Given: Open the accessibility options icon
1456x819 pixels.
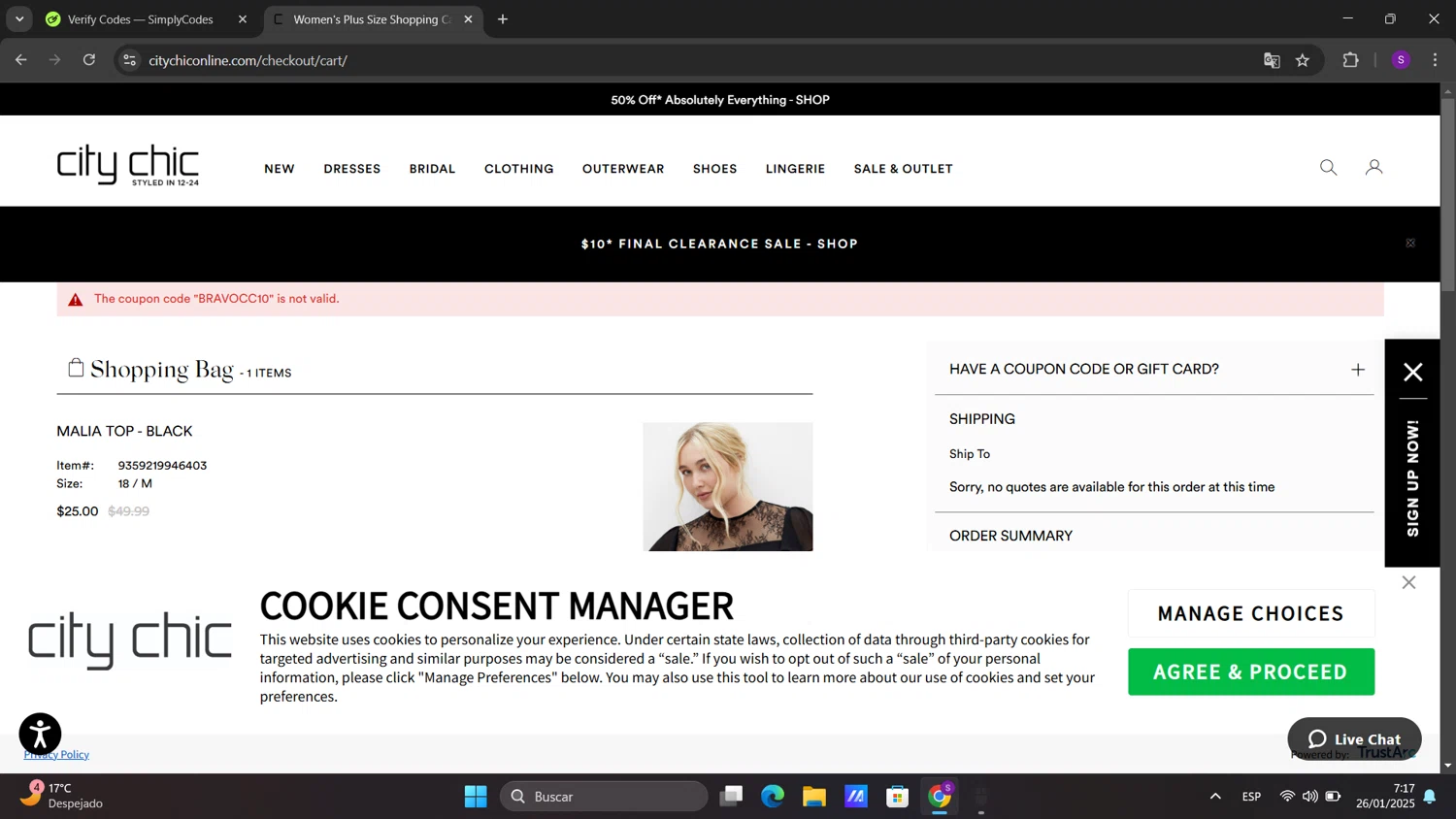Looking at the screenshot, I should 40,735.
